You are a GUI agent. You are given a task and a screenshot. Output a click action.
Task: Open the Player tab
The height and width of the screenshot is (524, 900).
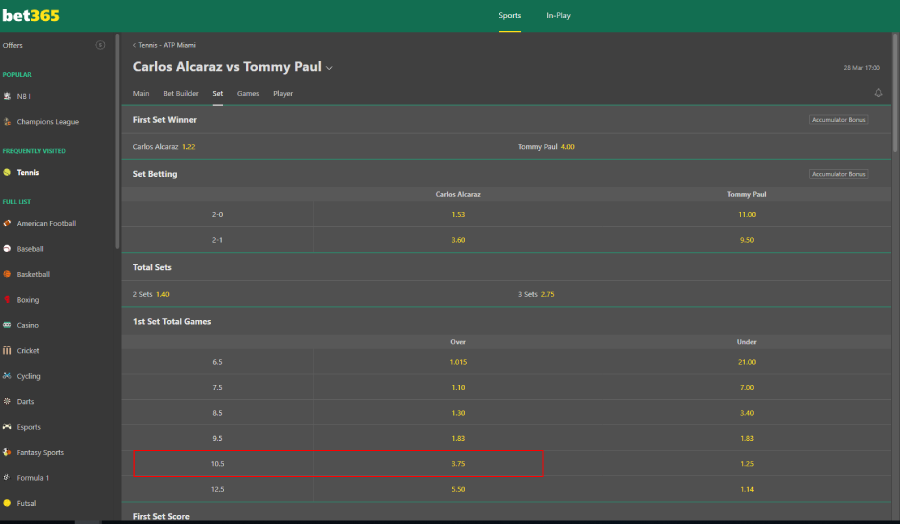click(283, 94)
